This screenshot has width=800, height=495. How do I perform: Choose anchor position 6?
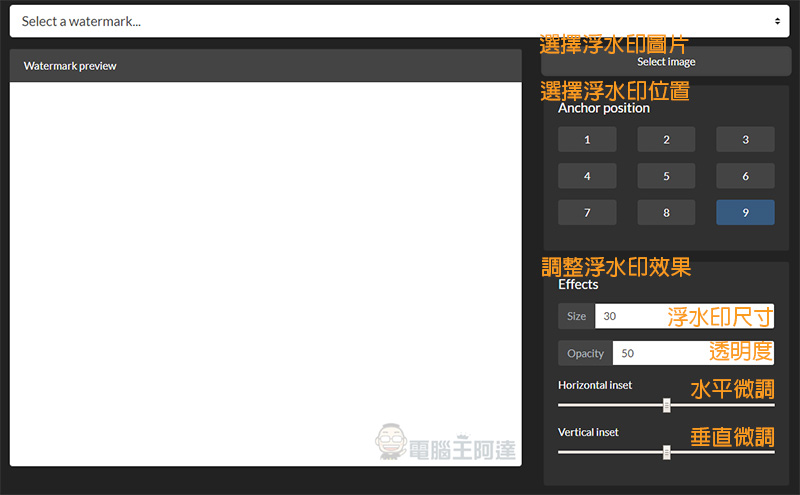tap(745, 176)
